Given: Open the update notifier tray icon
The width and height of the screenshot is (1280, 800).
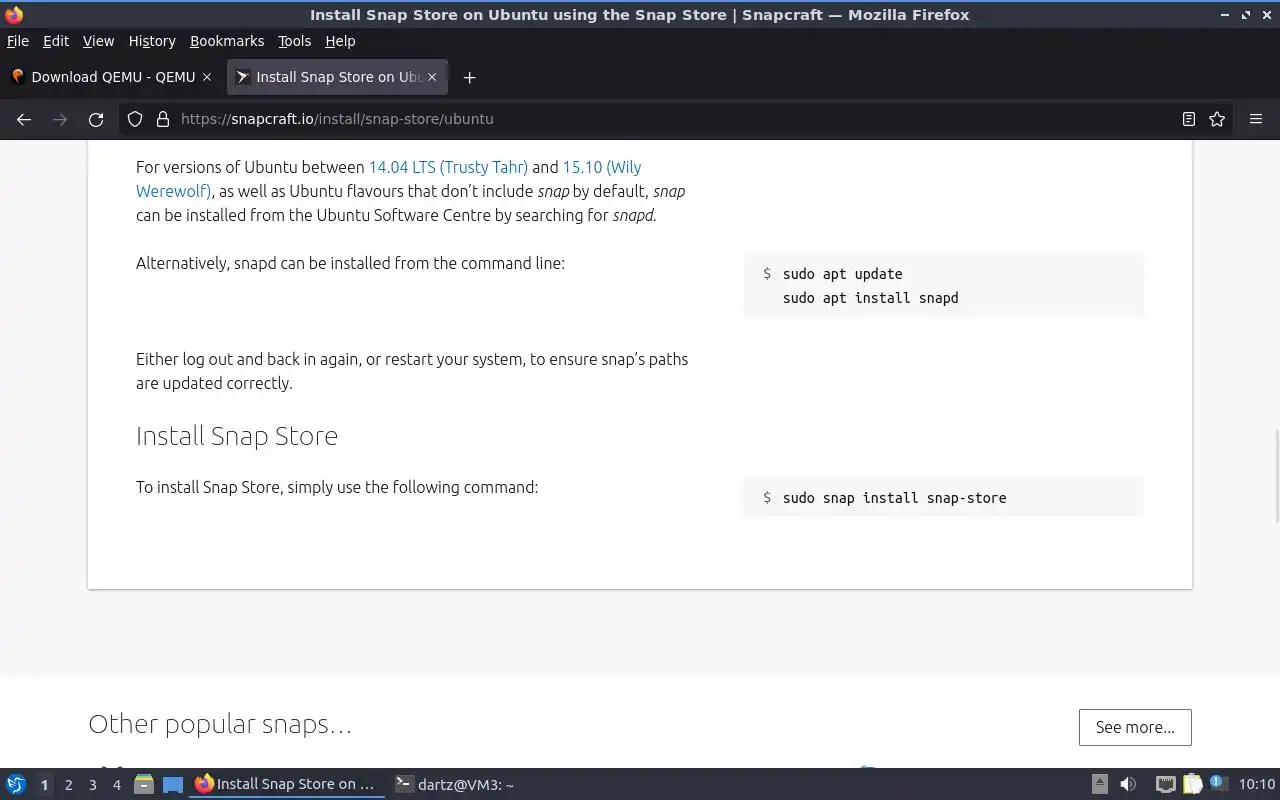Looking at the screenshot, I should point(1218,785).
